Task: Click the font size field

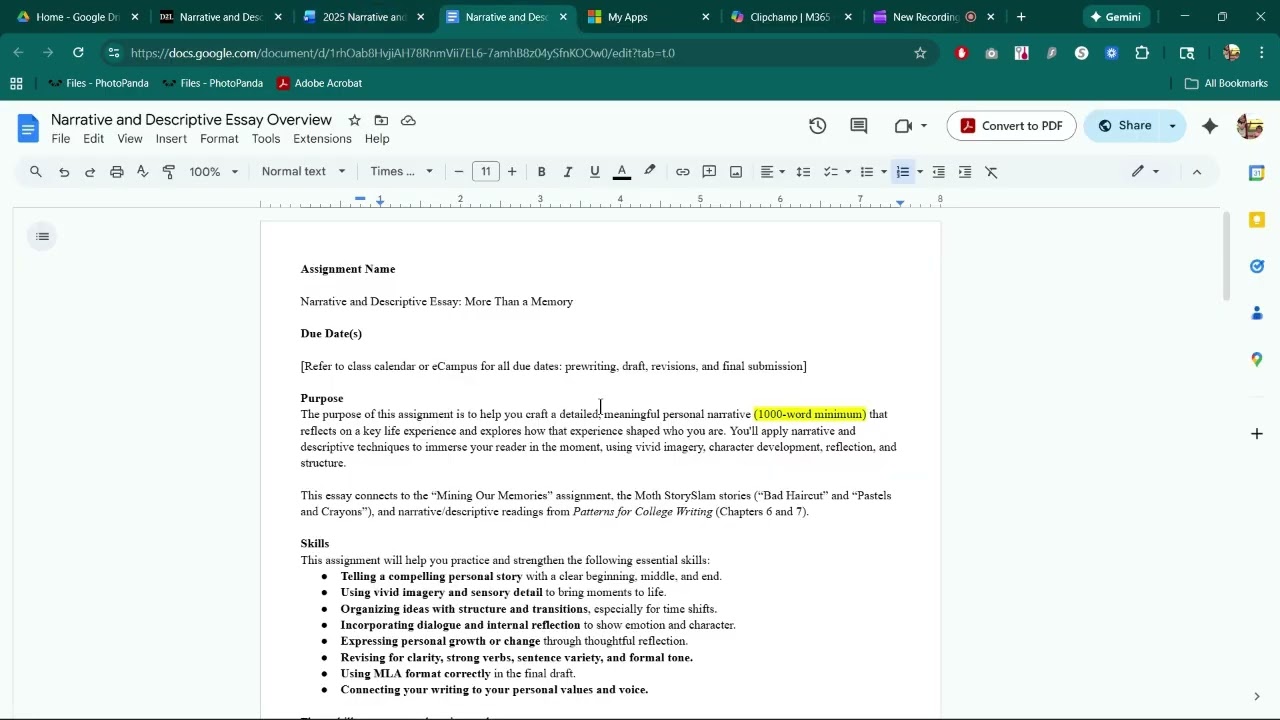Action: coord(486,172)
